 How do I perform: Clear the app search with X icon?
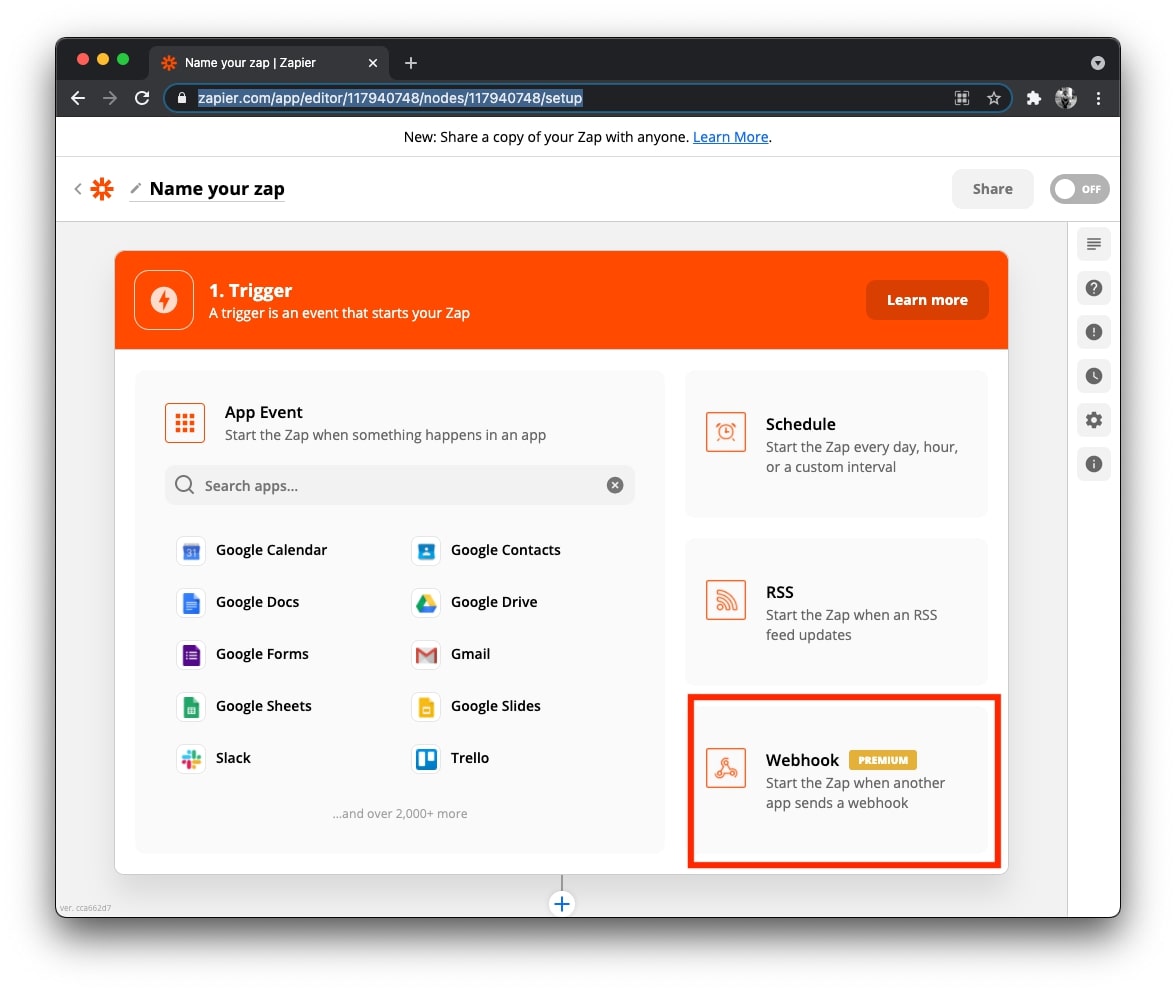pos(615,485)
